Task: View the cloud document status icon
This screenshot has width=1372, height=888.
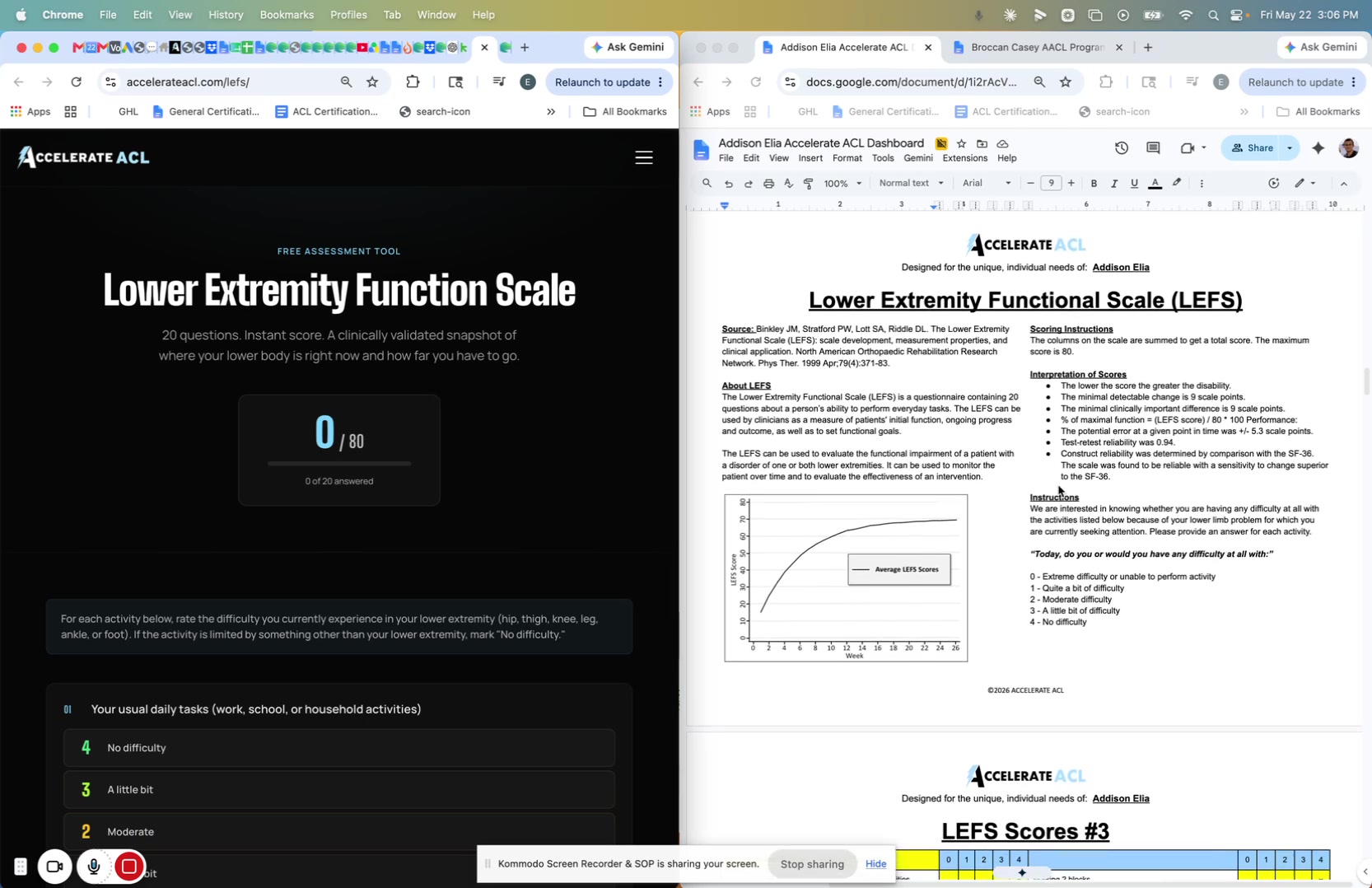Action: tap(1002, 143)
